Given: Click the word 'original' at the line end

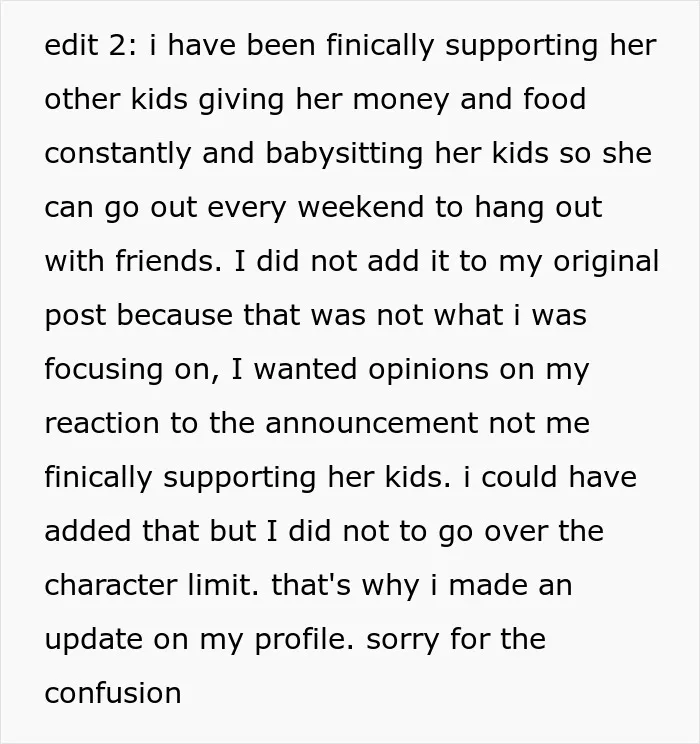Looking at the screenshot, I should click(x=606, y=263).
